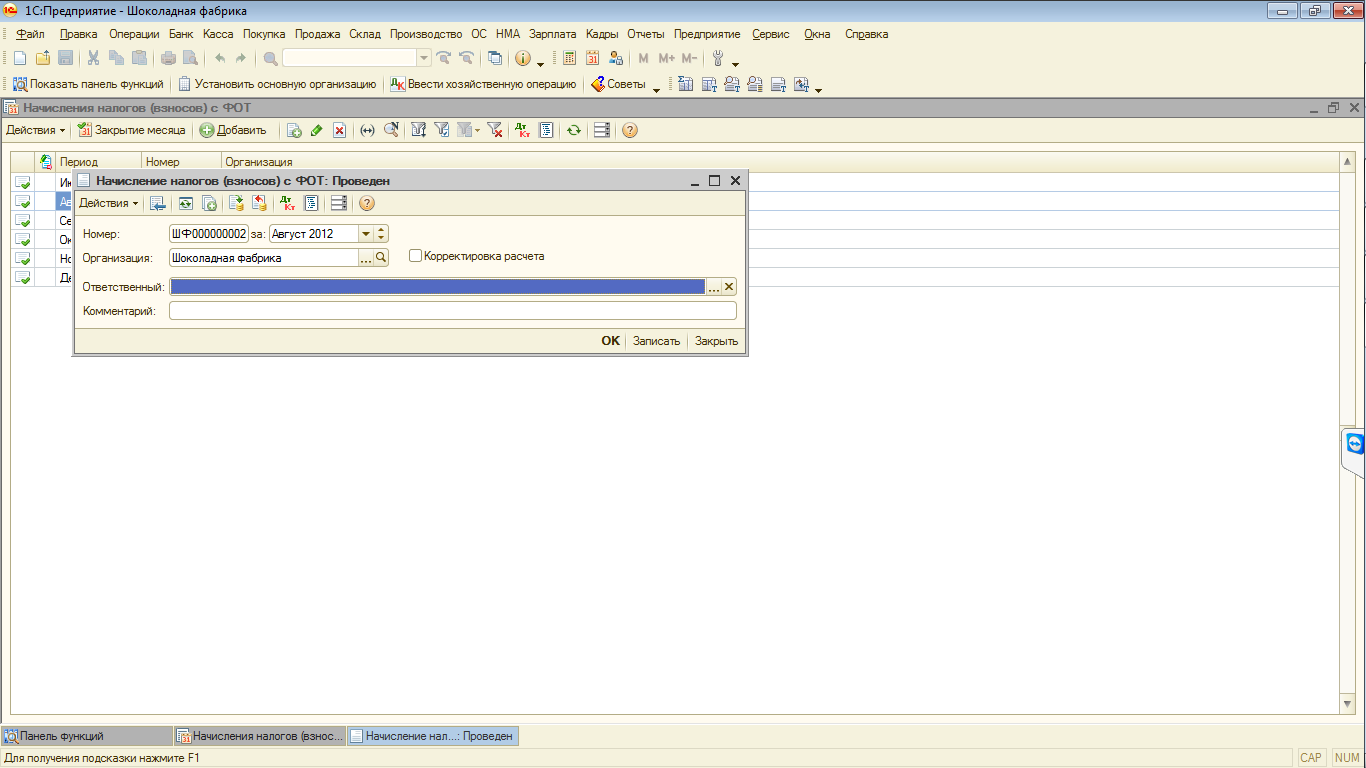
Task: Click the list scrollbar down arrow
Action: 1347,704
